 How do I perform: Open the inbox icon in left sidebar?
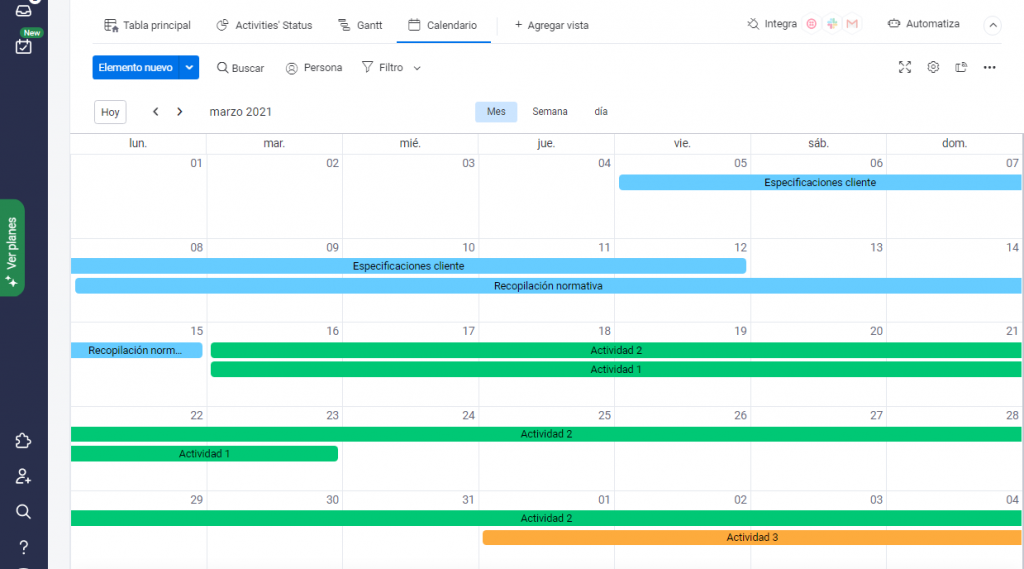pyautogui.click(x=24, y=9)
